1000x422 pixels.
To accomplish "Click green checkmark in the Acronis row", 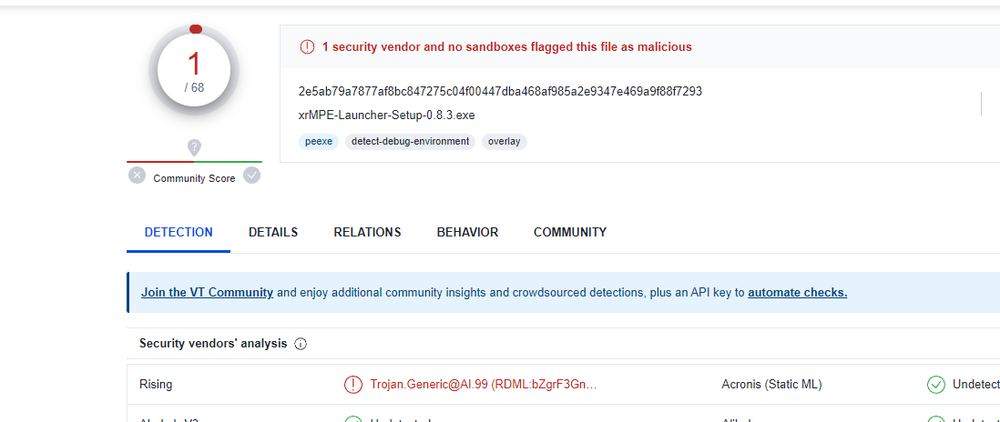I will 936,384.
